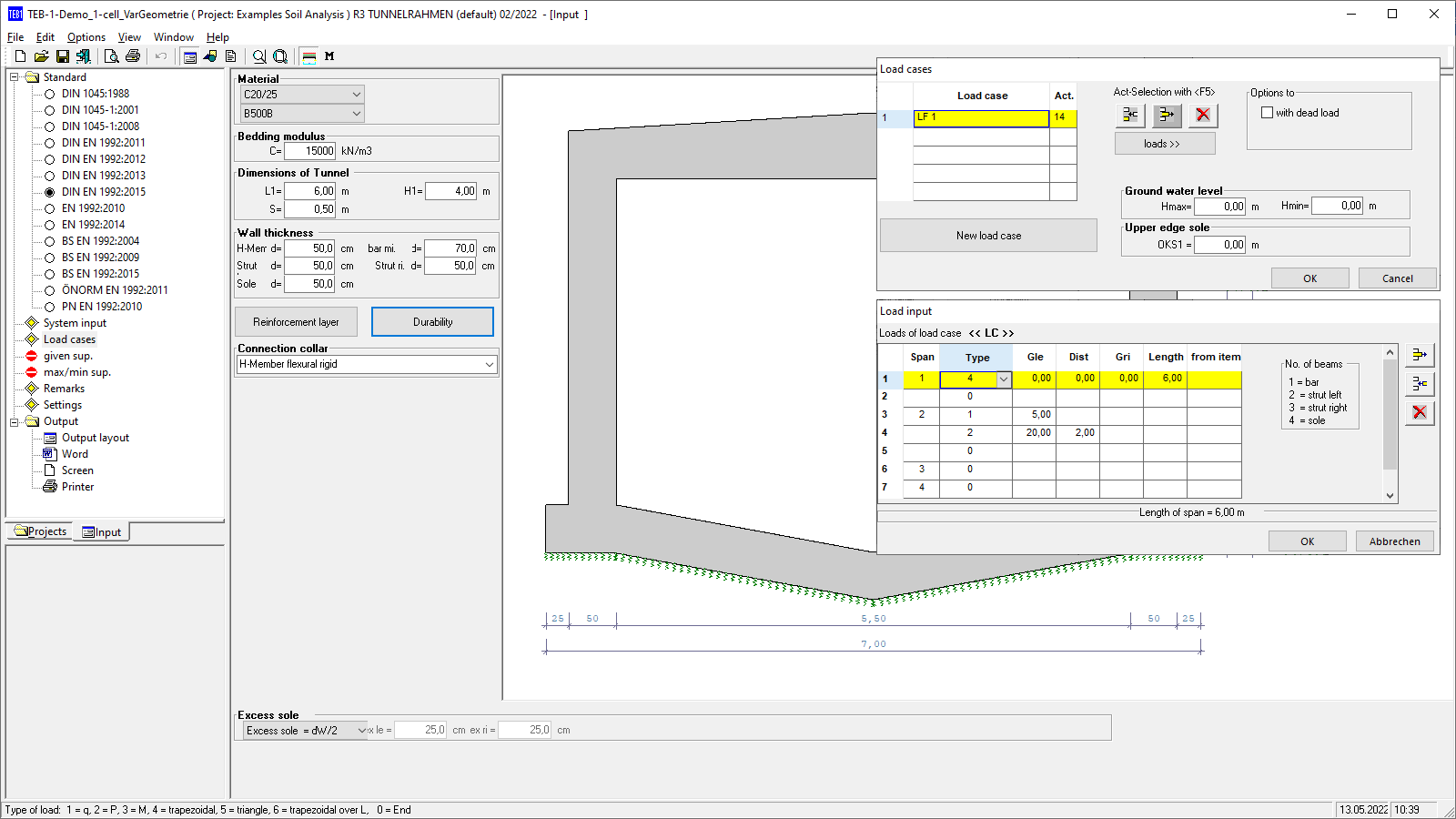The width and height of the screenshot is (1456, 819).
Task: Select the DIN EN 1992:2011 standard
Action: coord(103,143)
